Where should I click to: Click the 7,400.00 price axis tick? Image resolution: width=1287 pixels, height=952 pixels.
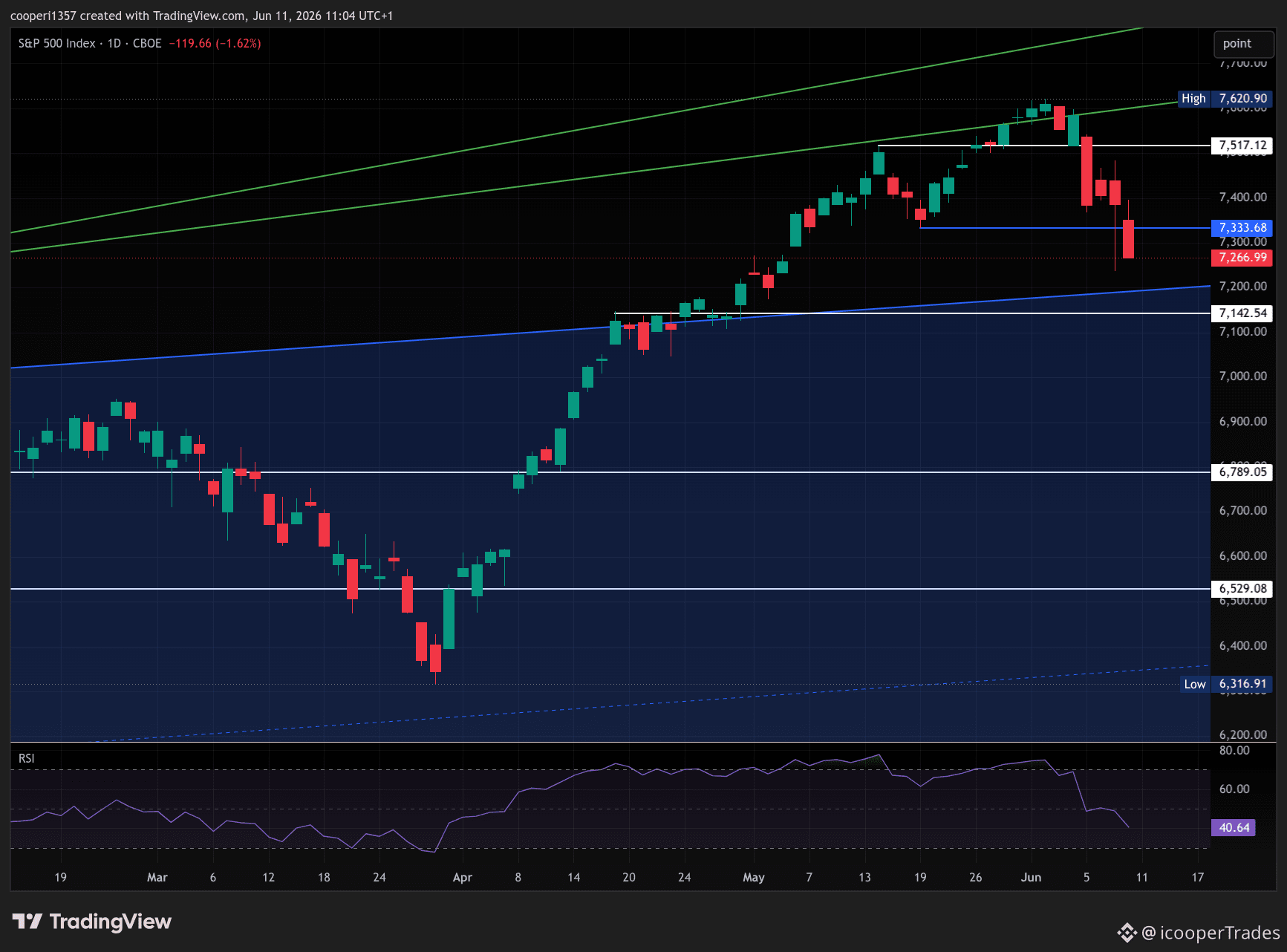[x=1242, y=197]
